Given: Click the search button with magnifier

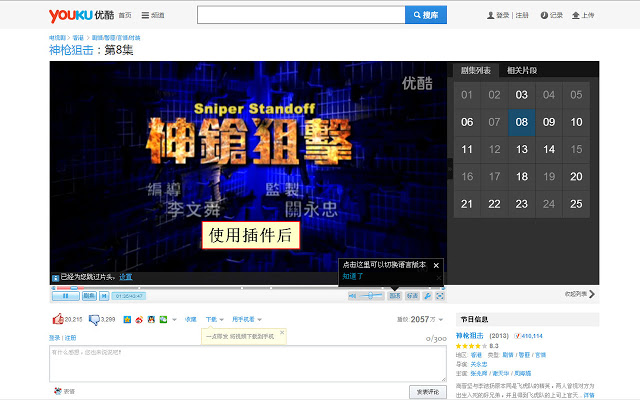Looking at the screenshot, I should [426, 15].
